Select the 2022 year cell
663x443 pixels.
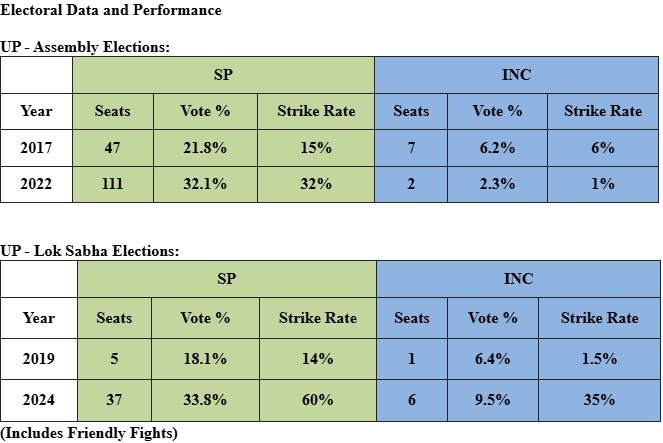coord(36,184)
